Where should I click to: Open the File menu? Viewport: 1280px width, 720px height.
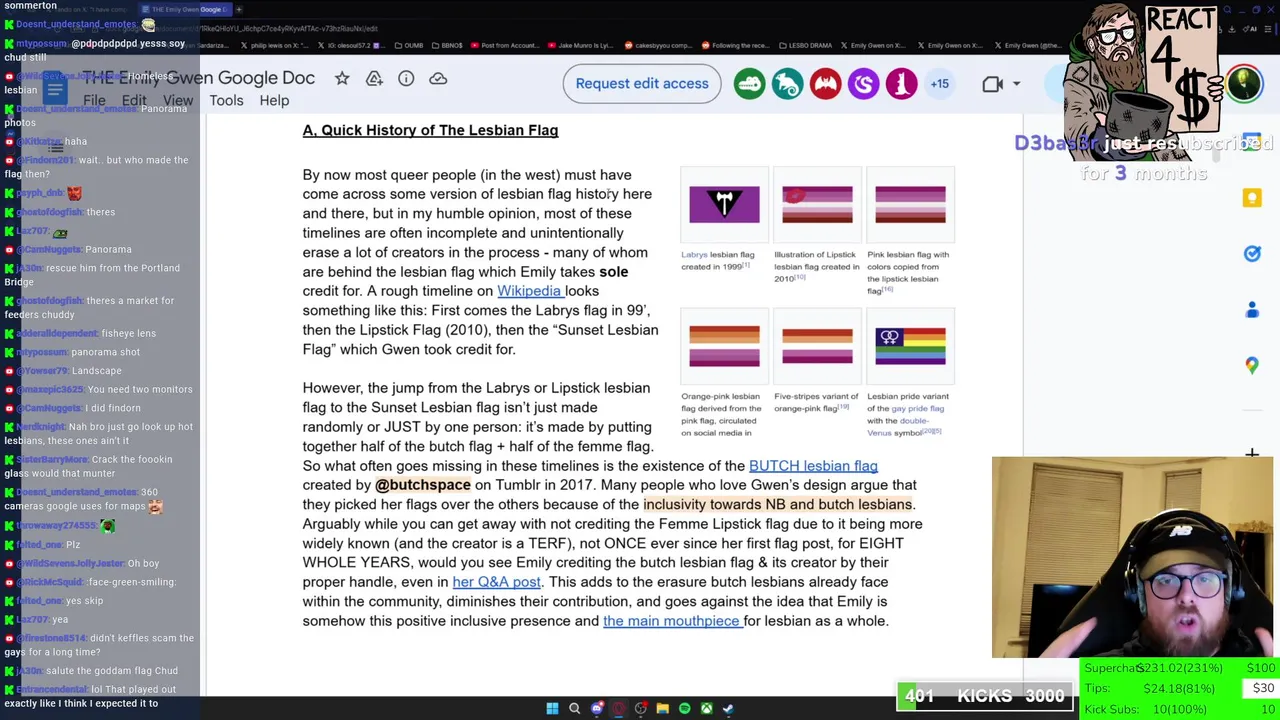[x=94, y=101]
